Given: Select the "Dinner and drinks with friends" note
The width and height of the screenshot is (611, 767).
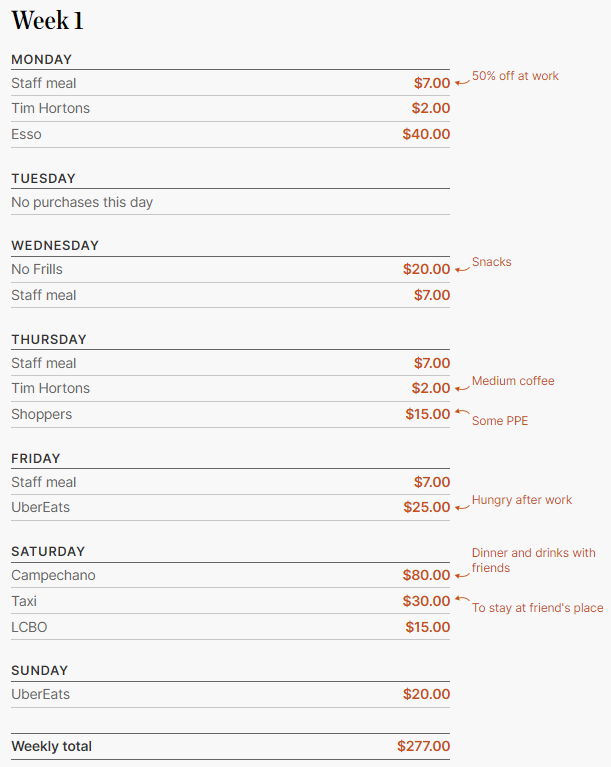Looking at the screenshot, I should click(x=533, y=560).
